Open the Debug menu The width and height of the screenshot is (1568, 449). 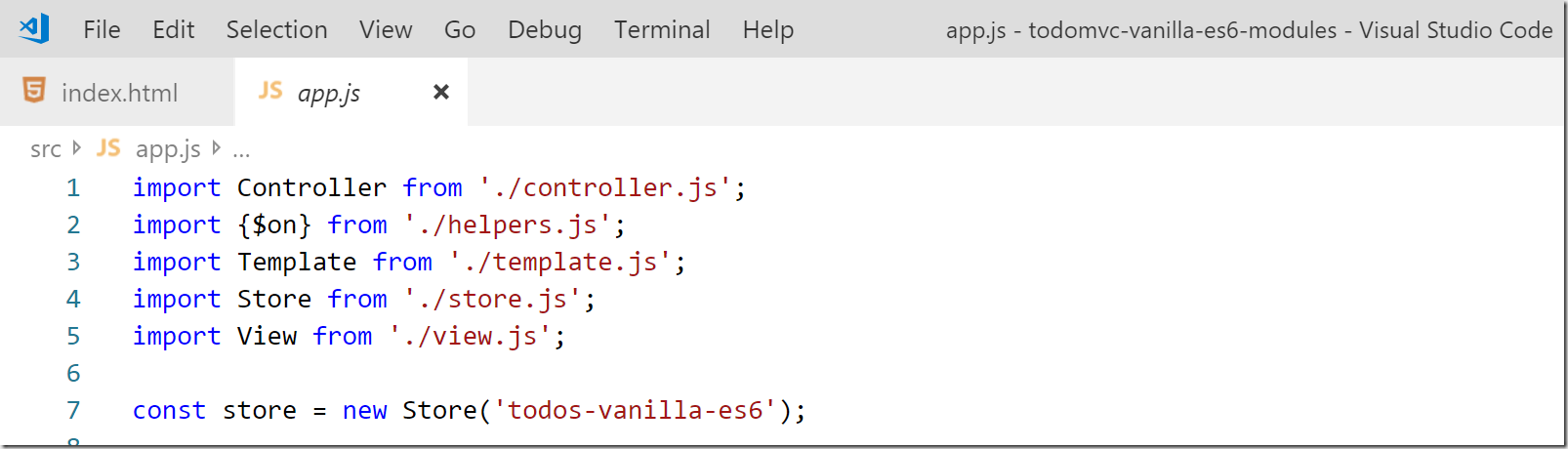[x=545, y=31]
